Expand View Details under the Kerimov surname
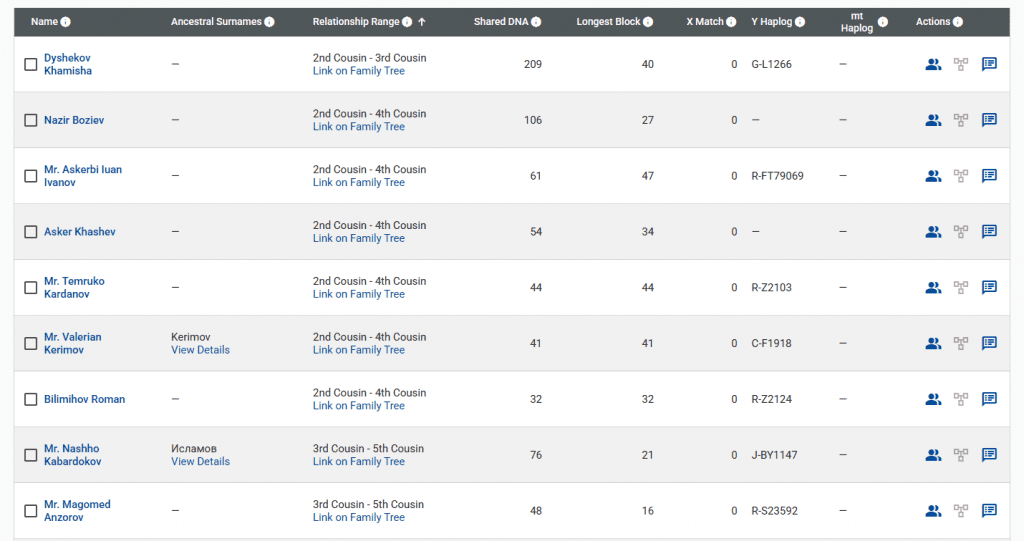The image size is (1024, 541). [x=200, y=350]
